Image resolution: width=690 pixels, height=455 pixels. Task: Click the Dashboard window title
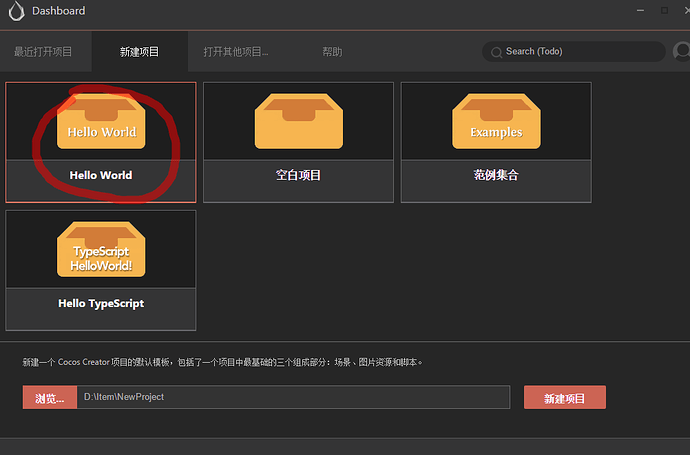[x=59, y=11]
